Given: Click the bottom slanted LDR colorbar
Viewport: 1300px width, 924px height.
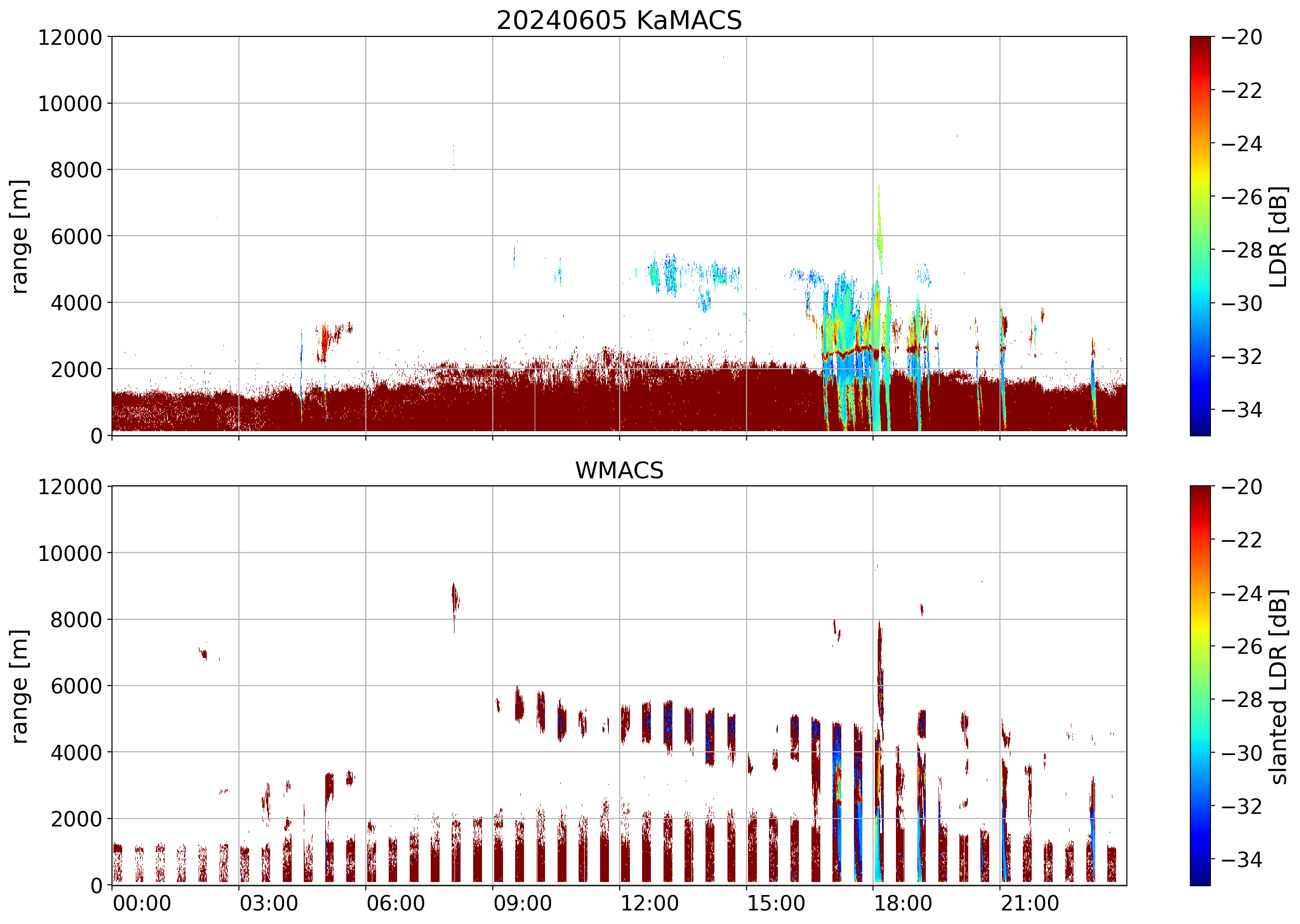Looking at the screenshot, I should pyautogui.click(x=1200, y=685).
